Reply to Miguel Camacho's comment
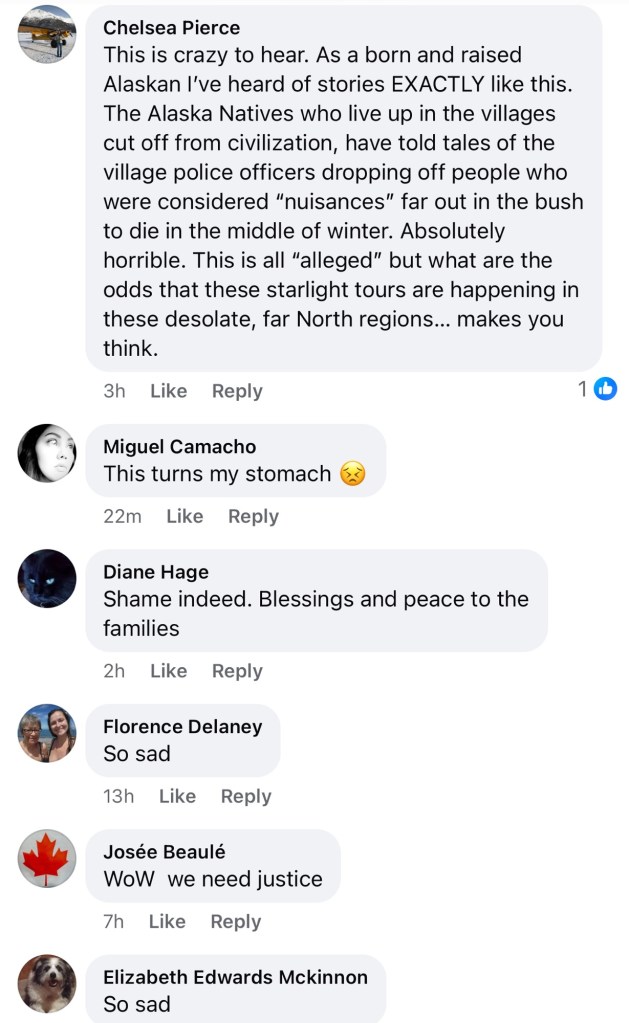Image resolution: width=629 pixels, height=1023 pixels. [x=253, y=516]
